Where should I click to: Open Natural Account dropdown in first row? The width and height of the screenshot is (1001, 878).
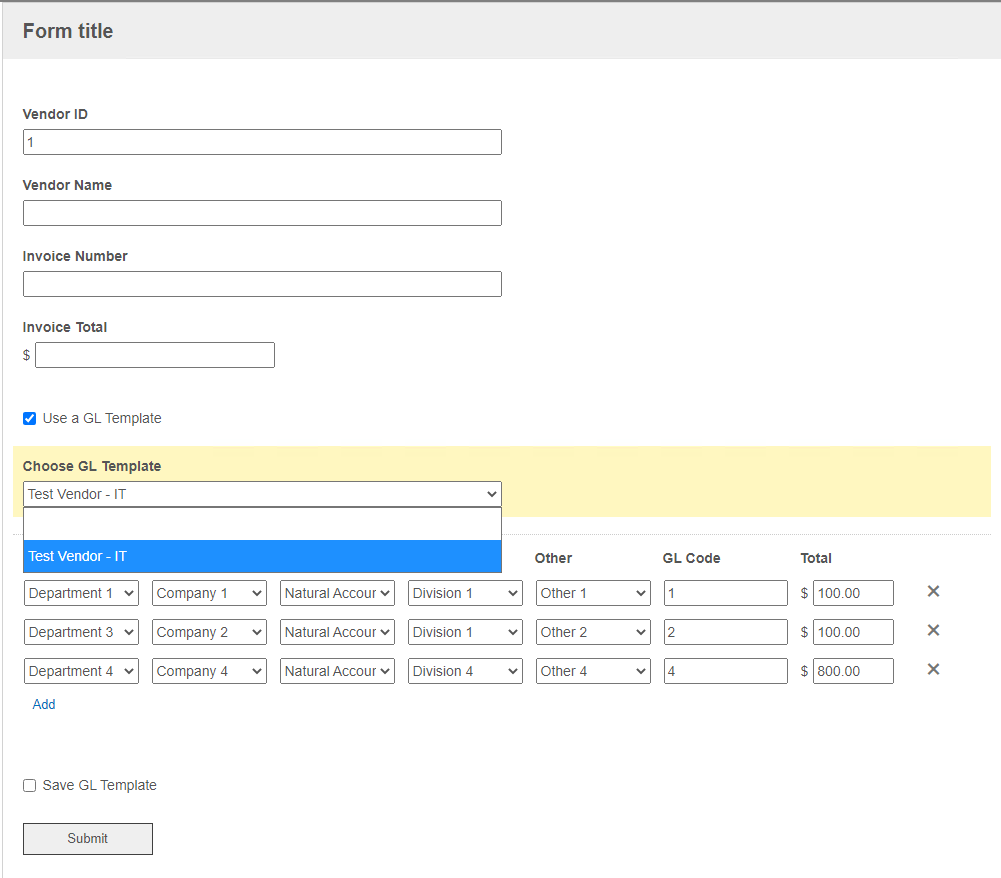coord(337,593)
